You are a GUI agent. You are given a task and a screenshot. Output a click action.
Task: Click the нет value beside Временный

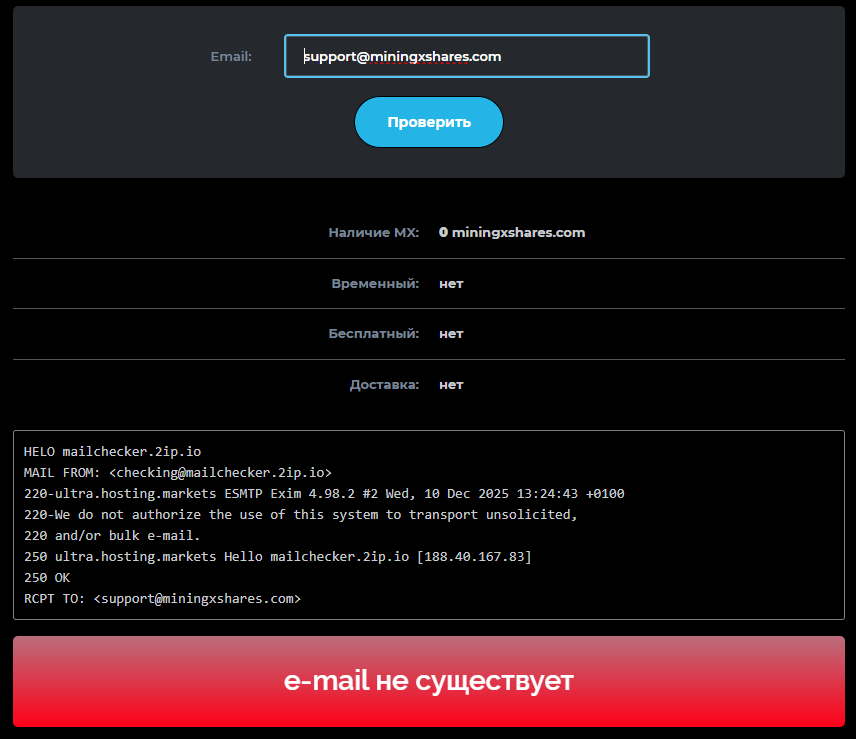point(451,284)
